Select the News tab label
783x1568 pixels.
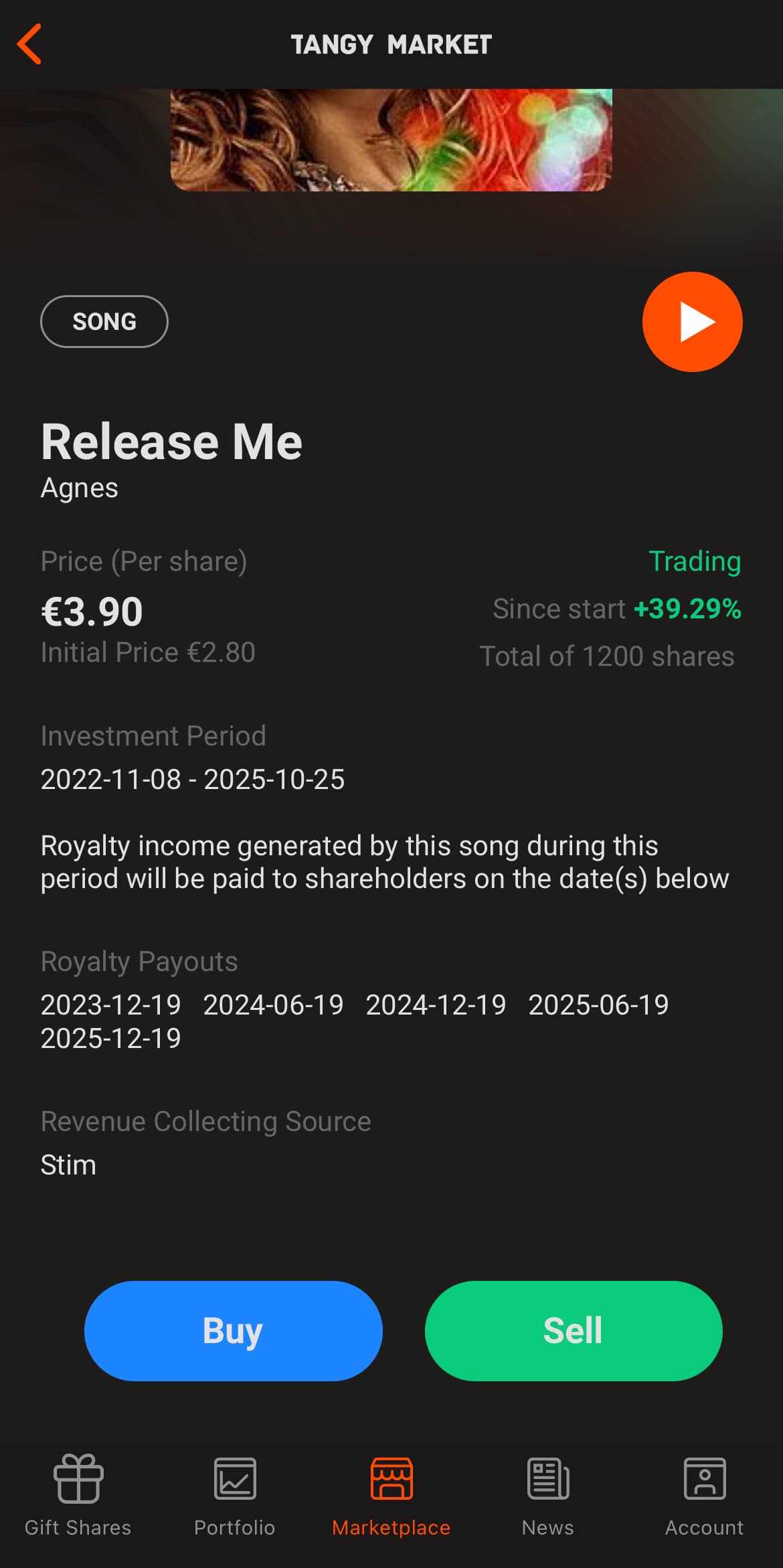[548, 1528]
